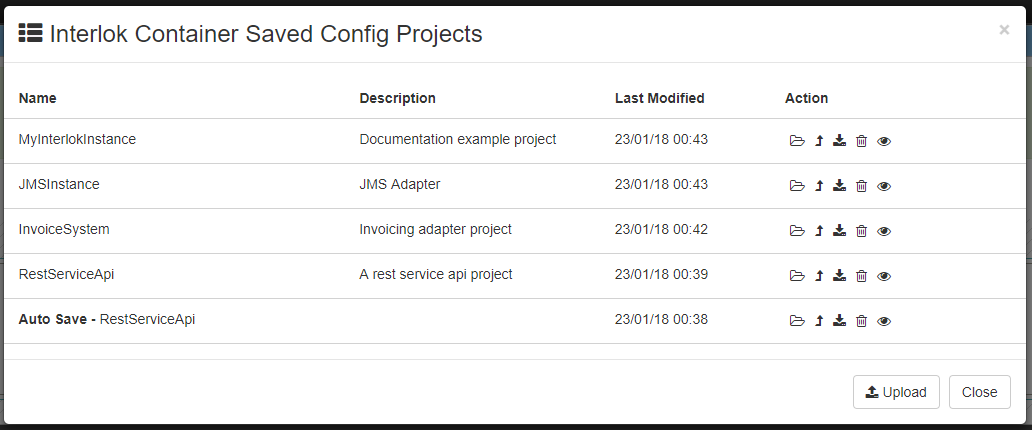
Task: Click the Last Modified column header
Action: (659, 98)
